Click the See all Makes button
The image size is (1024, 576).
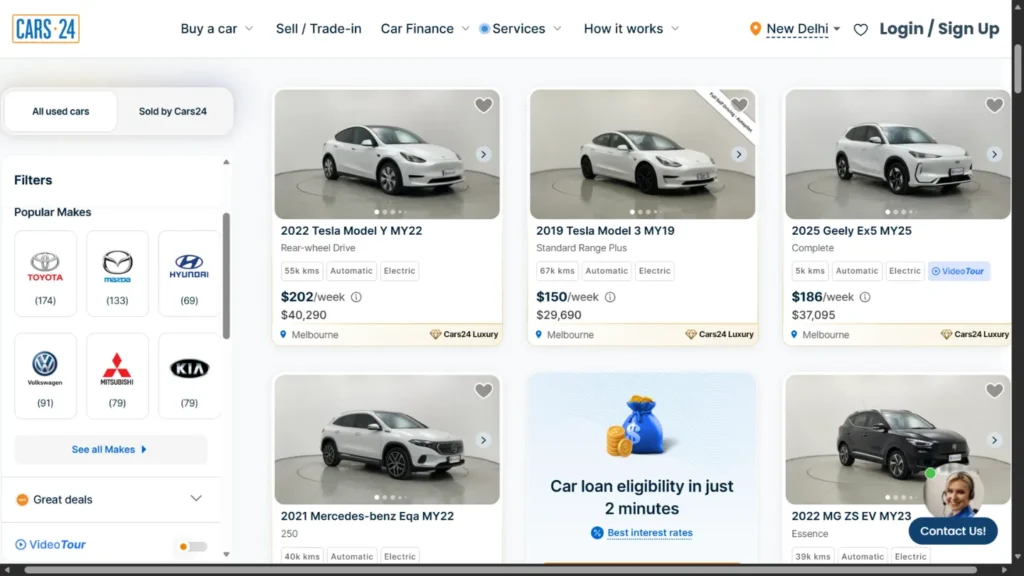(110, 450)
